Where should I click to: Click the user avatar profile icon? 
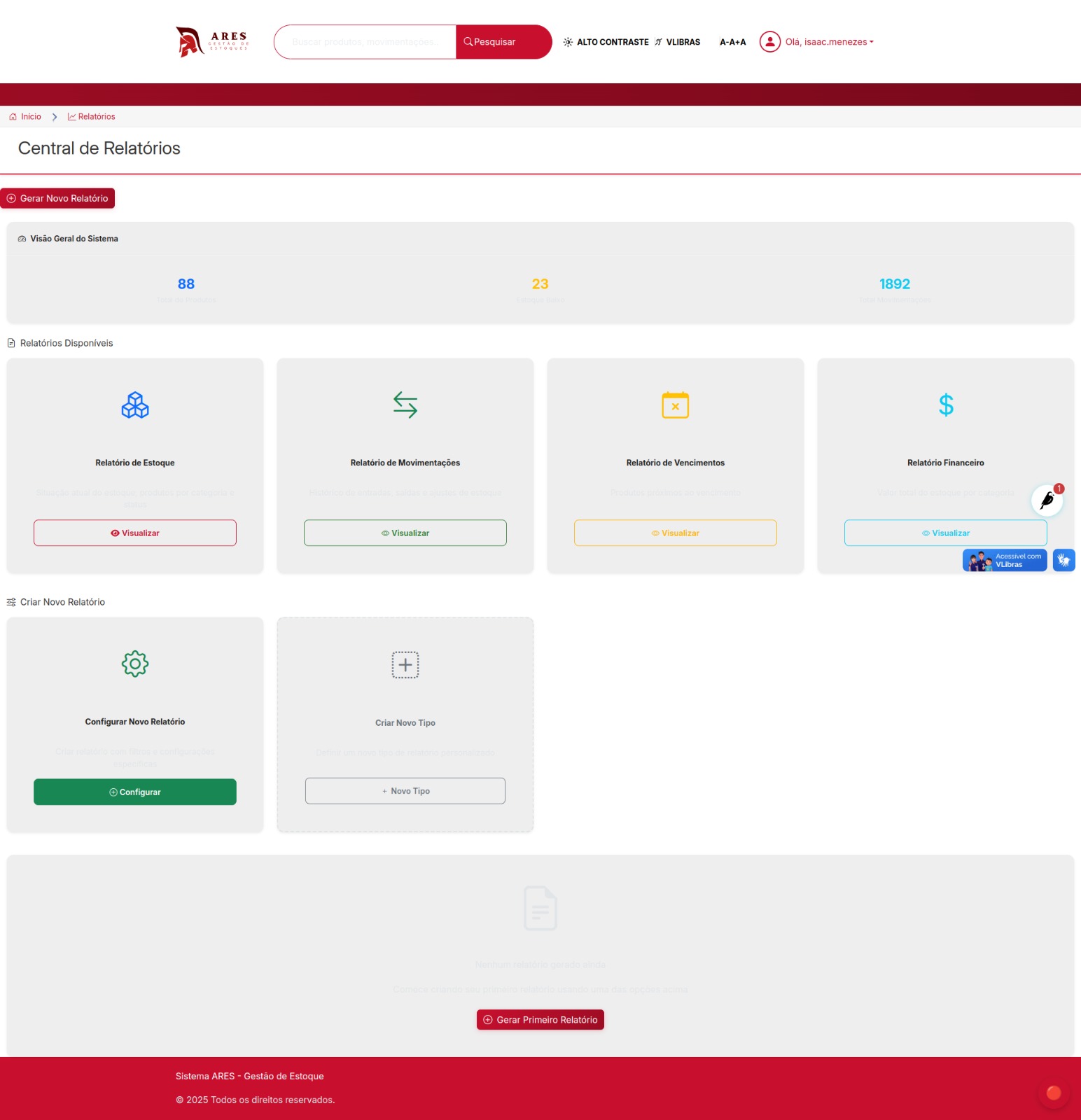(770, 42)
